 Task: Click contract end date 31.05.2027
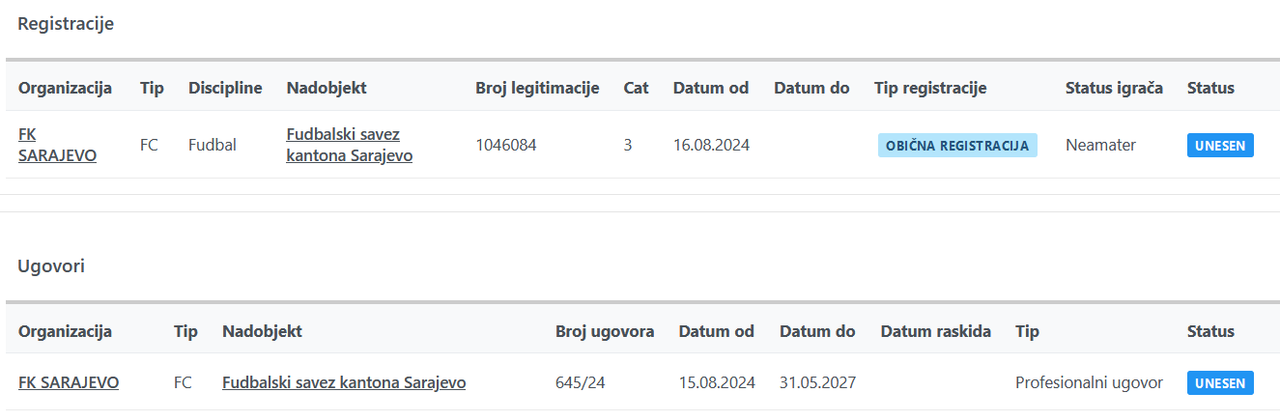(817, 382)
